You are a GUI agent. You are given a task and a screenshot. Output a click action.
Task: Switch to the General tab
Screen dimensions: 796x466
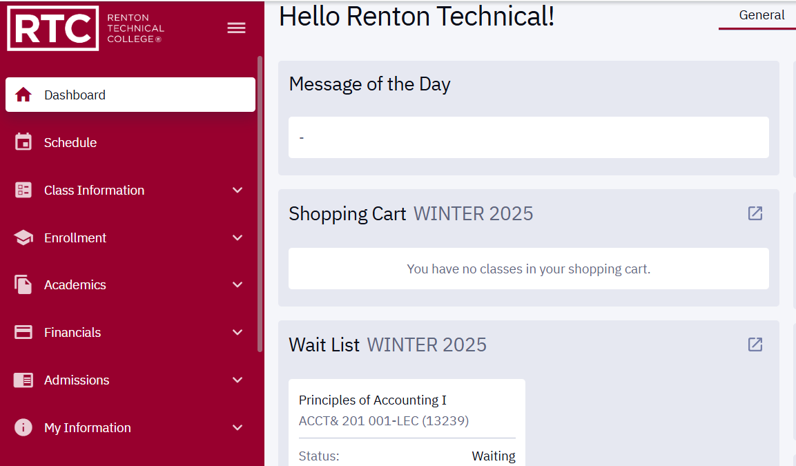pyautogui.click(x=761, y=15)
